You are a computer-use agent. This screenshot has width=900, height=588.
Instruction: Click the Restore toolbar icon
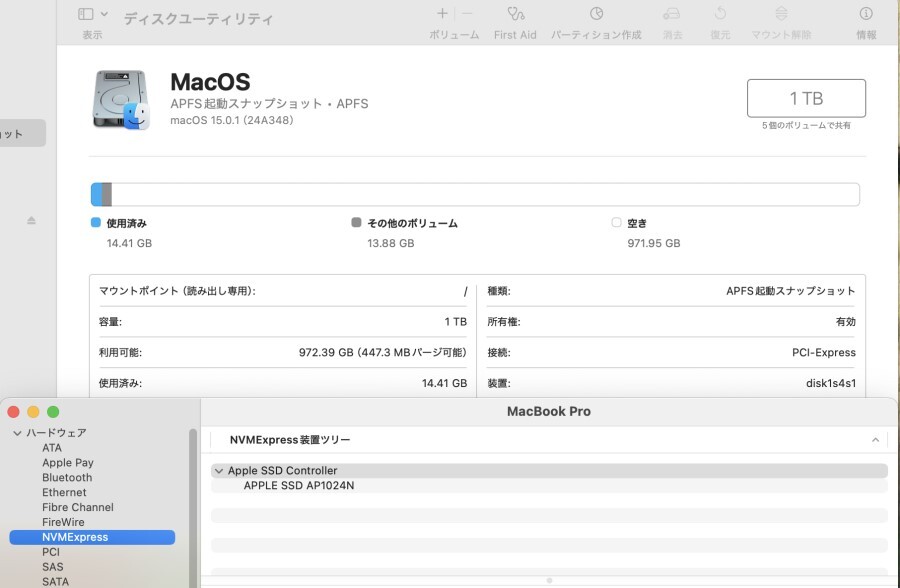pyautogui.click(x=720, y=14)
